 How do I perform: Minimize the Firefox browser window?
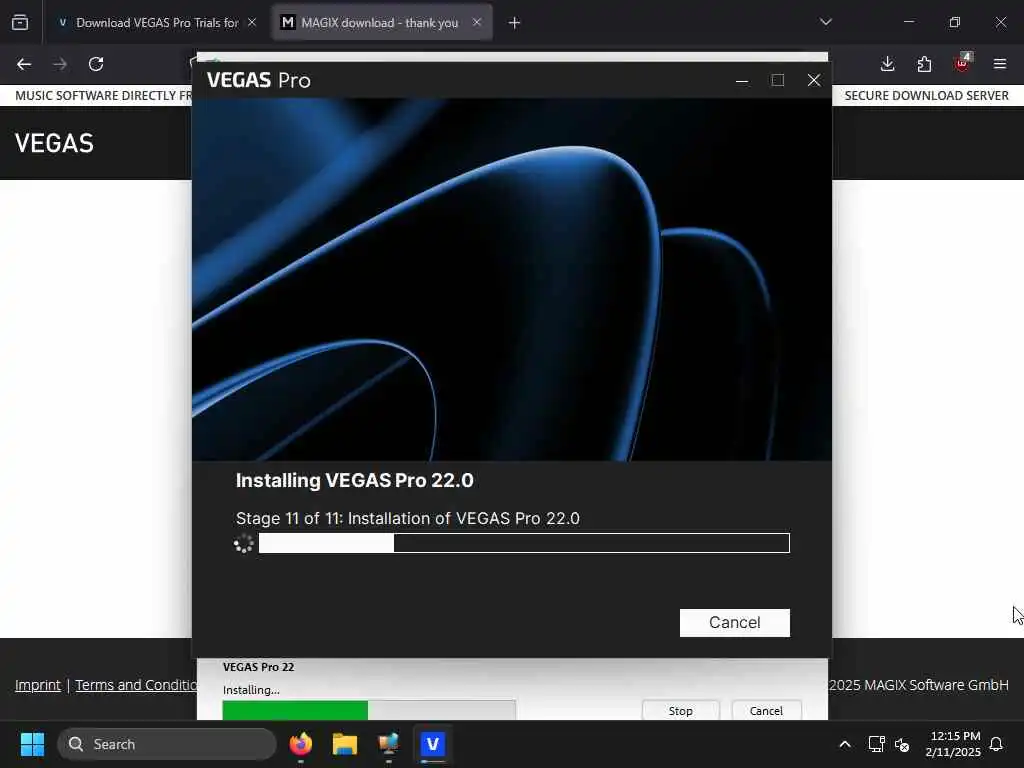tap(908, 22)
